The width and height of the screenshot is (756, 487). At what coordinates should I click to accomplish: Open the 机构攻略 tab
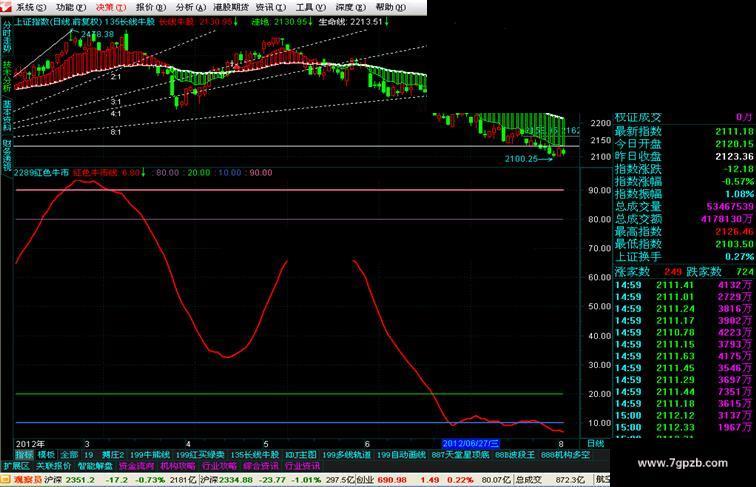pos(178,466)
